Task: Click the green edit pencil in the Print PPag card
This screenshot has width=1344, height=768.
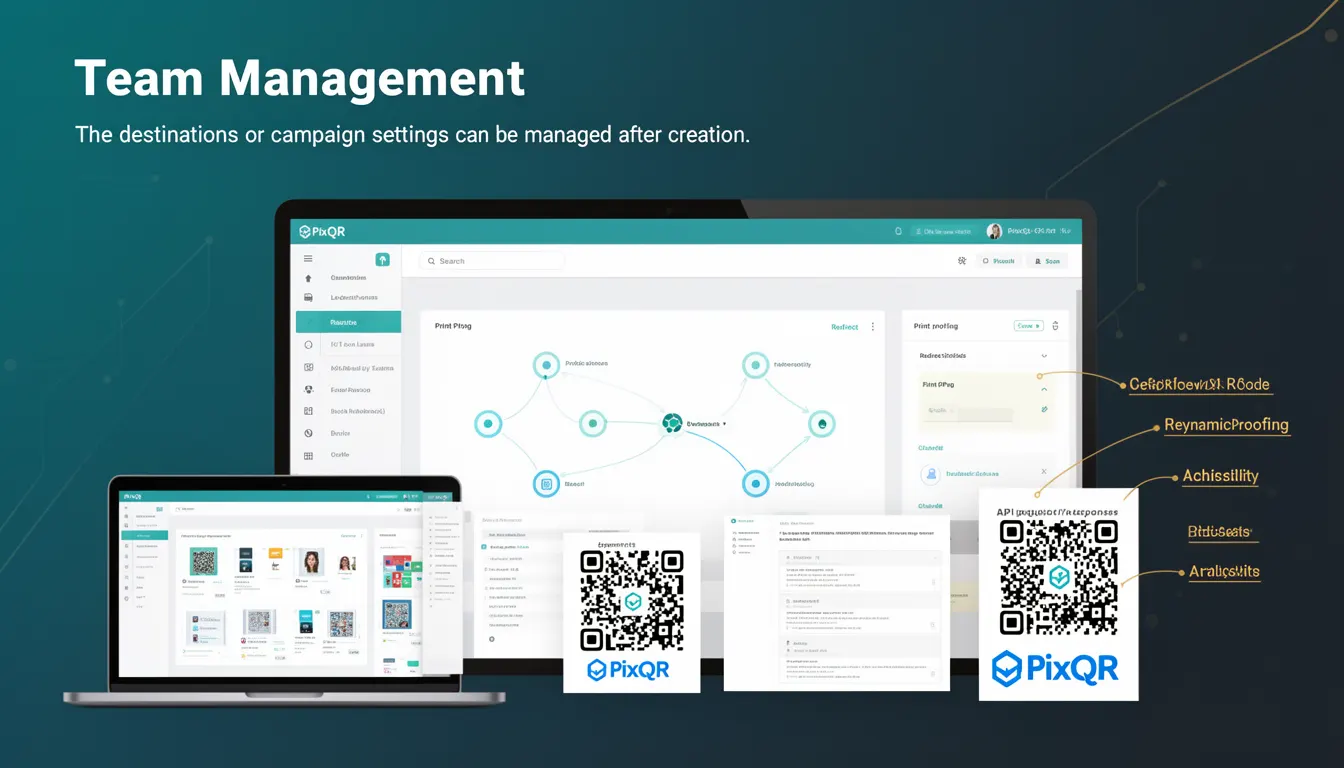Action: pyautogui.click(x=1044, y=409)
